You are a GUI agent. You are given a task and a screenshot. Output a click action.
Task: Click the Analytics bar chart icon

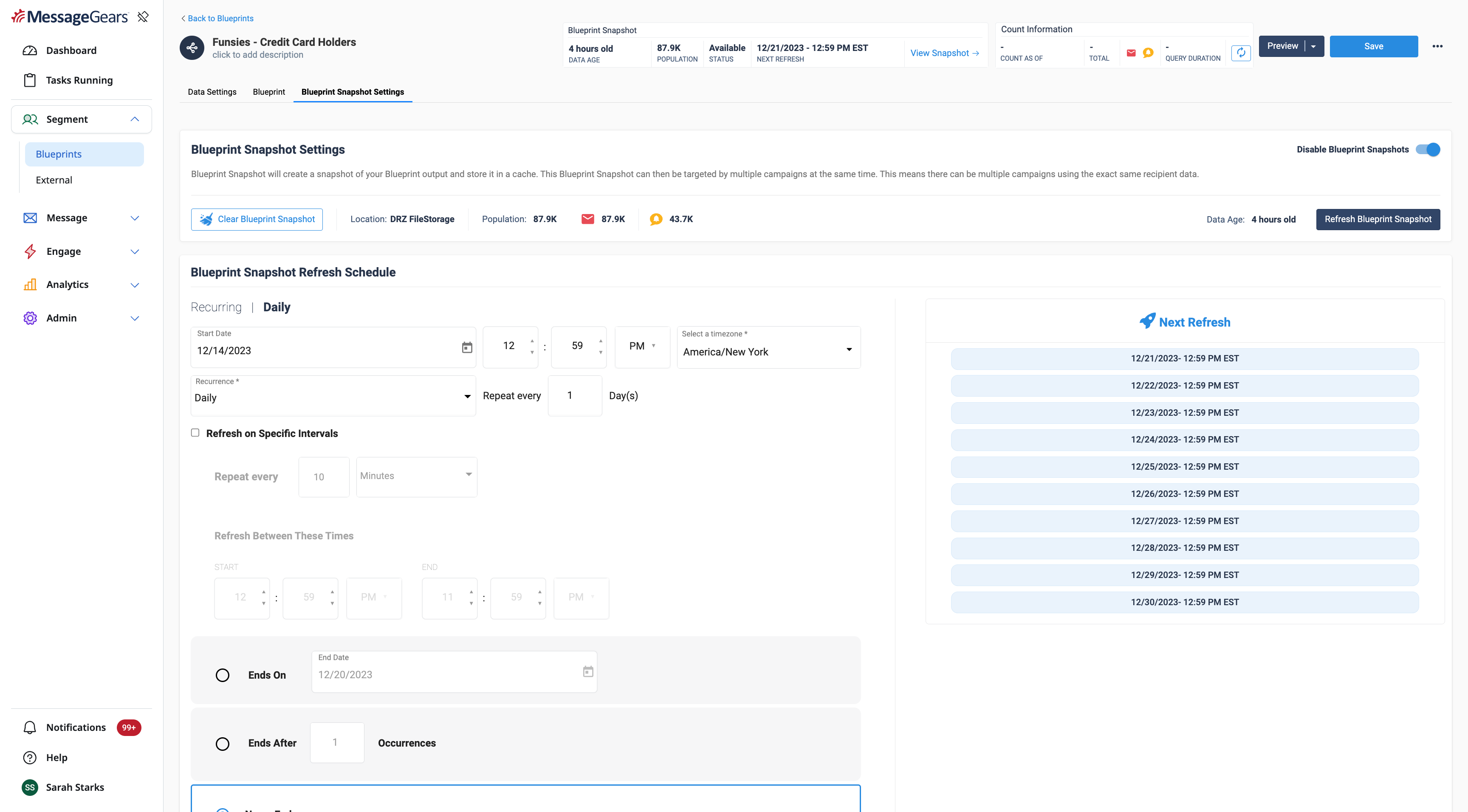coord(30,285)
